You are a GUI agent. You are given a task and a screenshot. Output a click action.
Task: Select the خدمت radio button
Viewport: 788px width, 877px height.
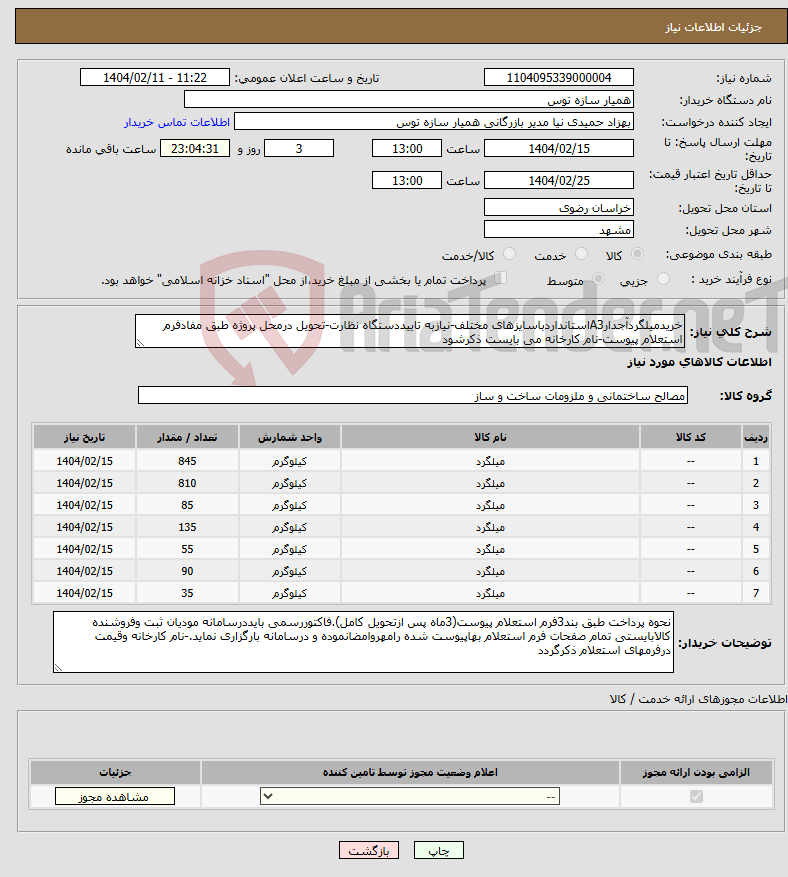pyautogui.click(x=582, y=254)
